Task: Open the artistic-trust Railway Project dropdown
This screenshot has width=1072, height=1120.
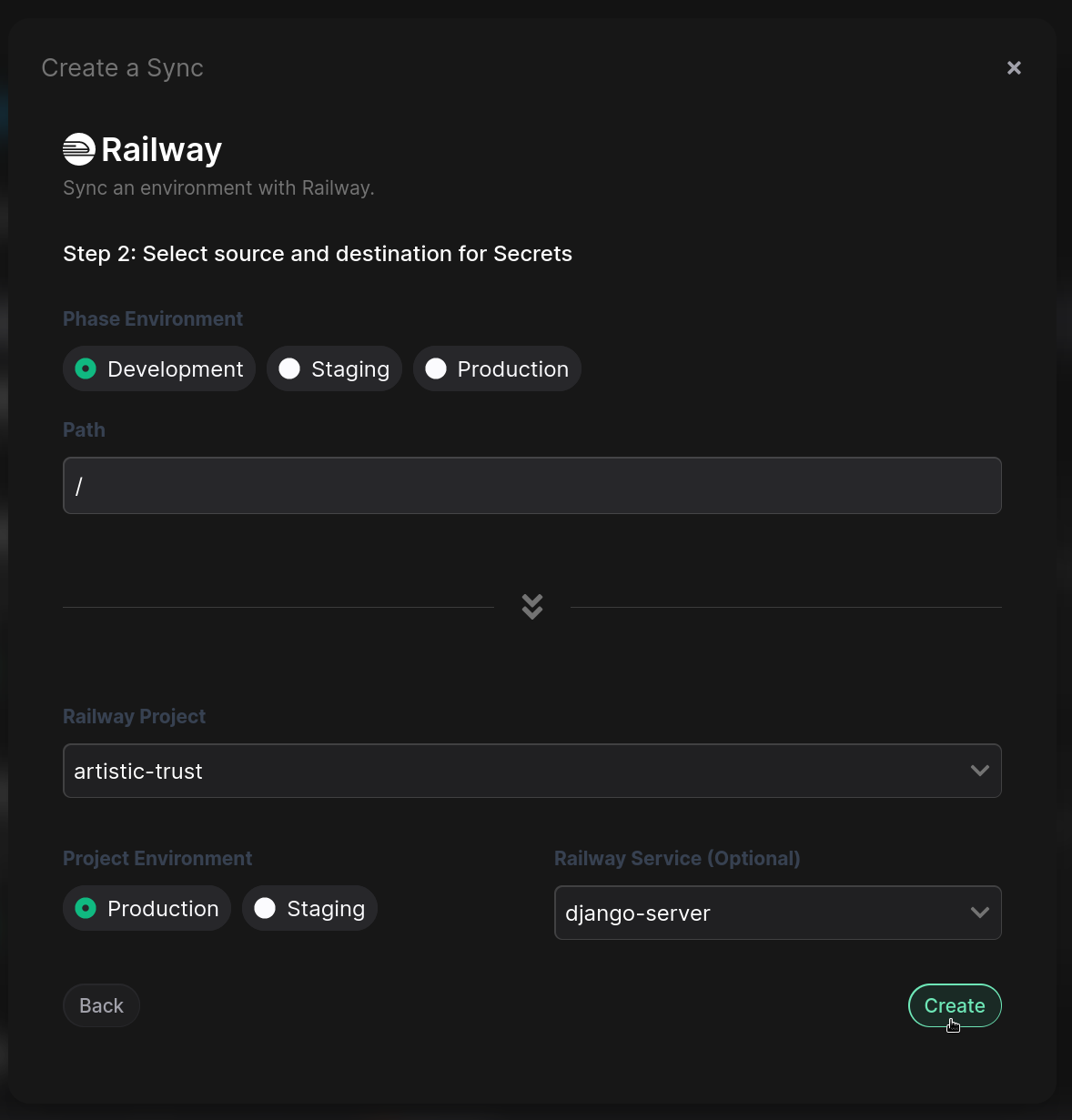Action: pyautogui.click(x=531, y=771)
